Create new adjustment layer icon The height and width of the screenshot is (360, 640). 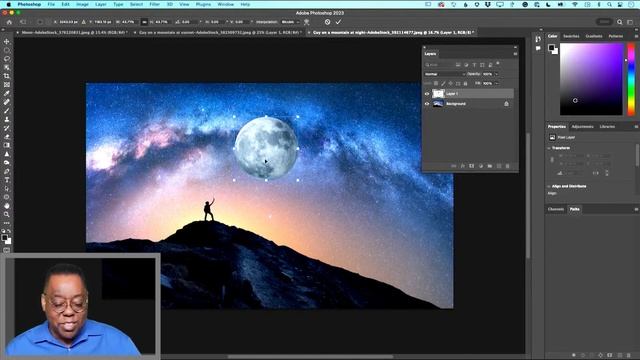(x=480, y=166)
